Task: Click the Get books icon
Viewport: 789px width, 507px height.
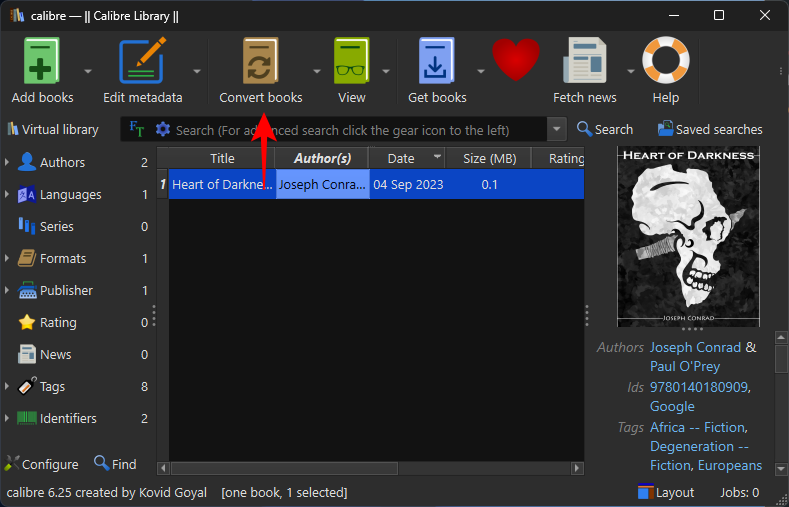Action: coord(437,60)
